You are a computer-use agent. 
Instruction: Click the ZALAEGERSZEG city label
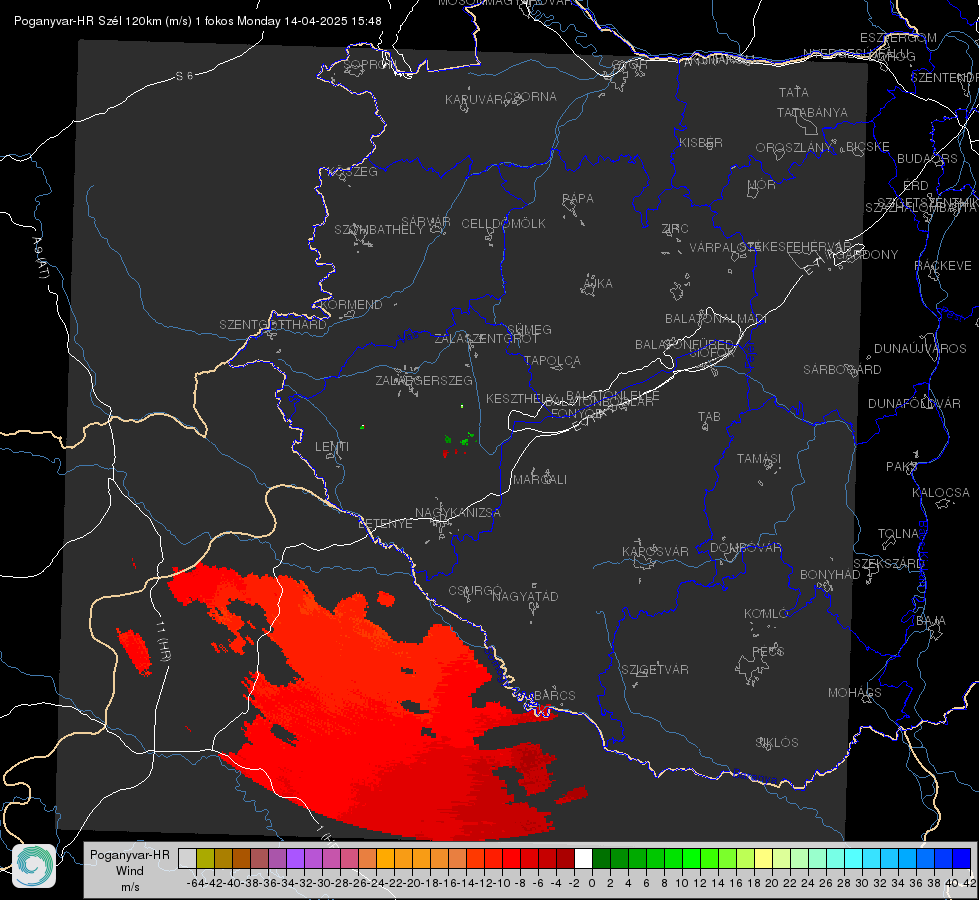424,380
